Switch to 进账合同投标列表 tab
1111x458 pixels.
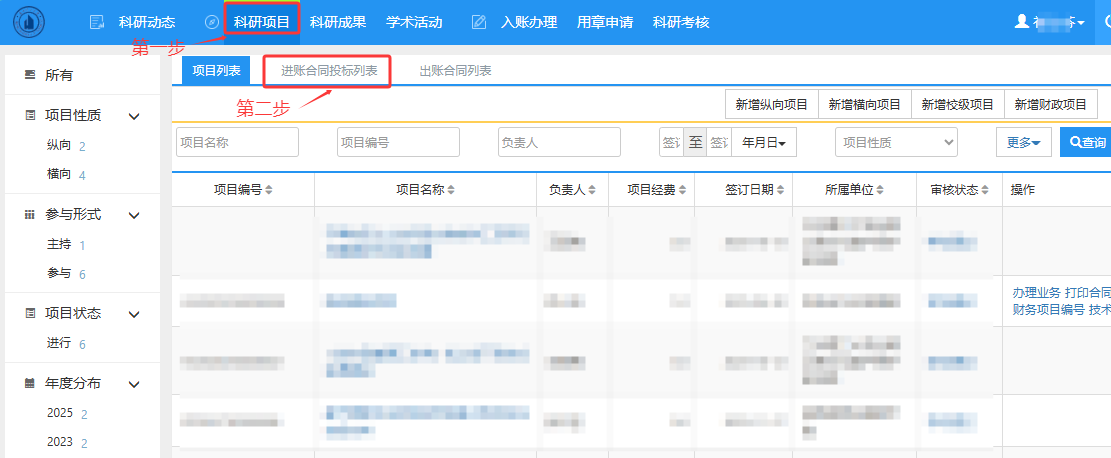pyautogui.click(x=328, y=71)
